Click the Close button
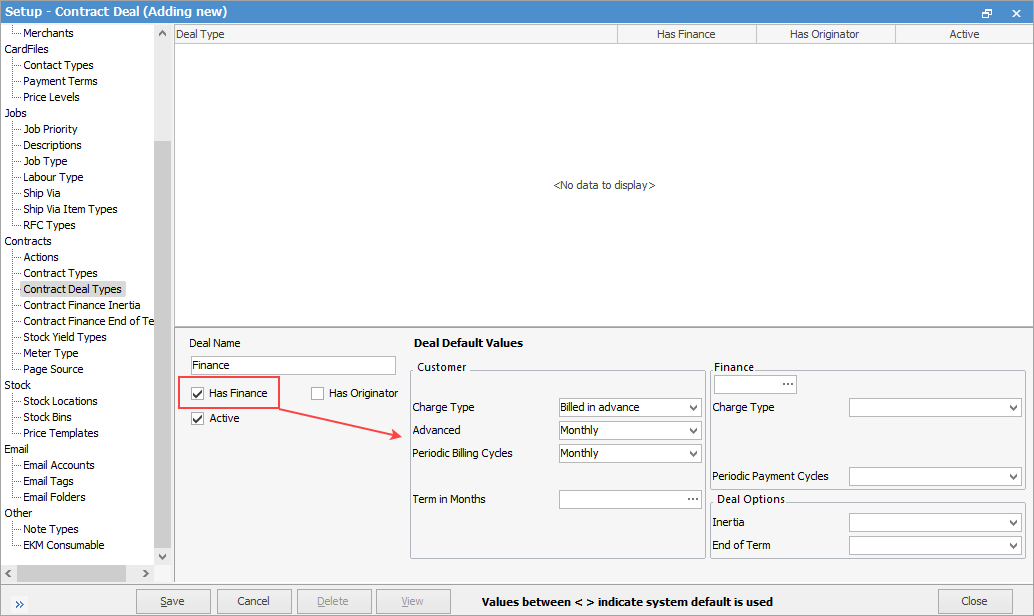 tap(975, 601)
